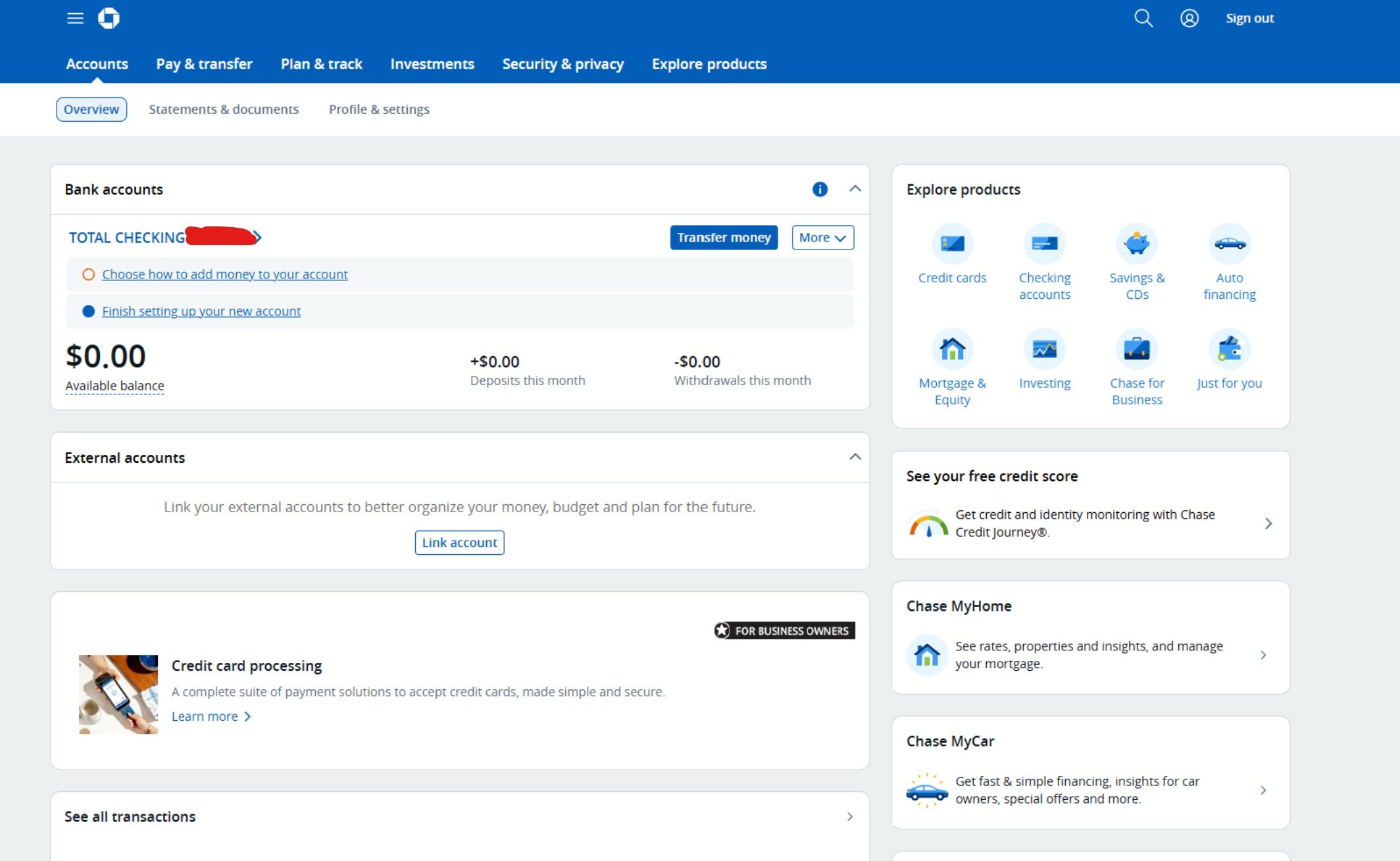Open search with the magnifier icon
The width and height of the screenshot is (1400, 861).
pyautogui.click(x=1143, y=18)
